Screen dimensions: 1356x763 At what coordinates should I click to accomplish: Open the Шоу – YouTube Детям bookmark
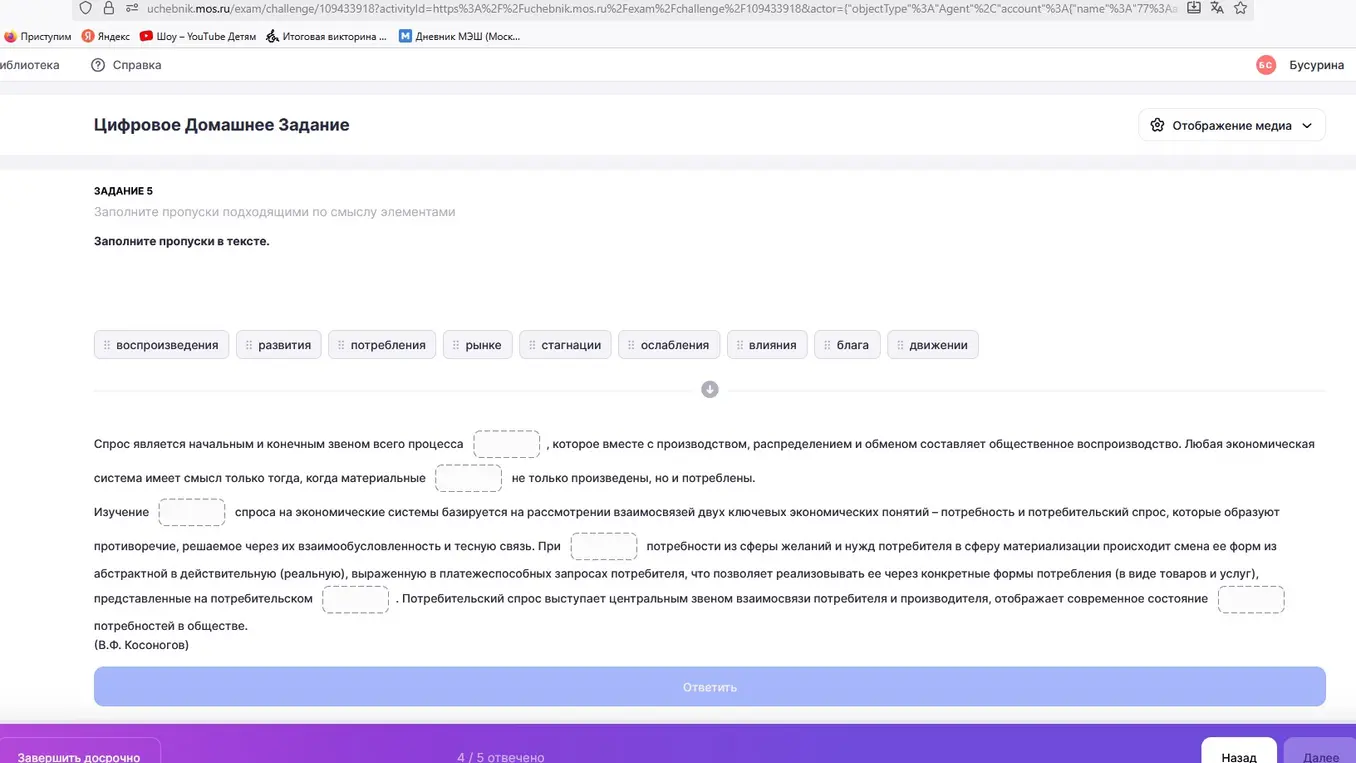198,36
